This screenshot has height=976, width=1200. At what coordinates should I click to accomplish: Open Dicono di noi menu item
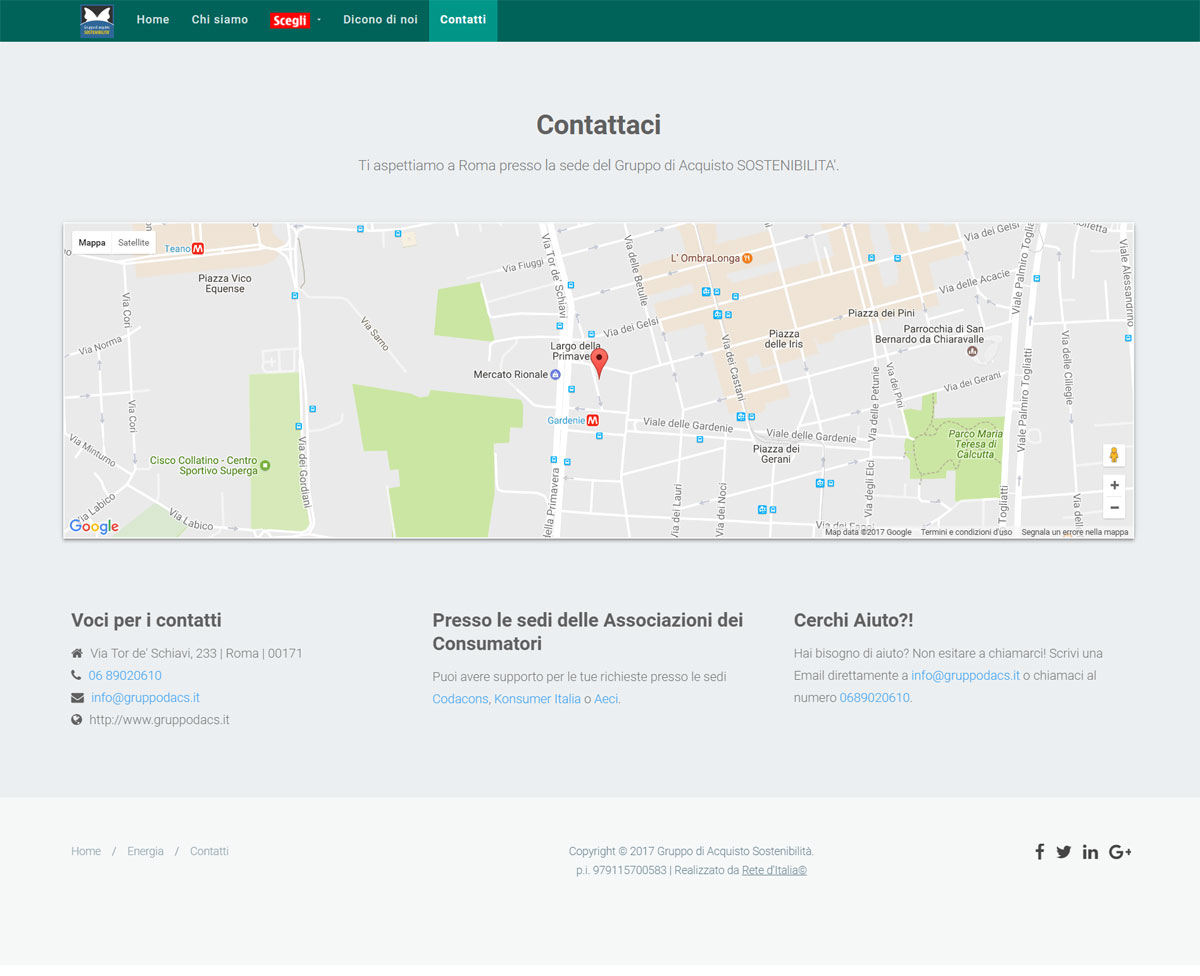pos(380,20)
